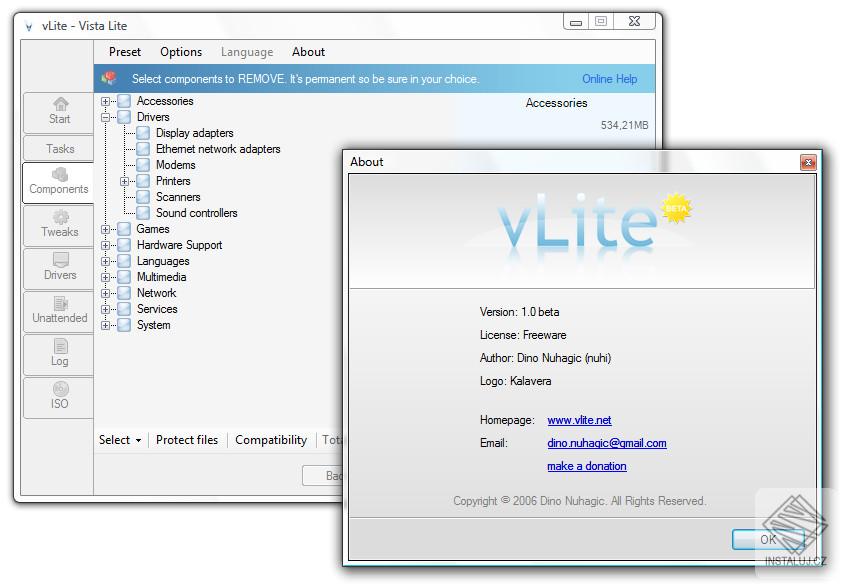The width and height of the screenshot is (846, 588).
Task: Check the Scanners checkbox
Action: click(143, 197)
